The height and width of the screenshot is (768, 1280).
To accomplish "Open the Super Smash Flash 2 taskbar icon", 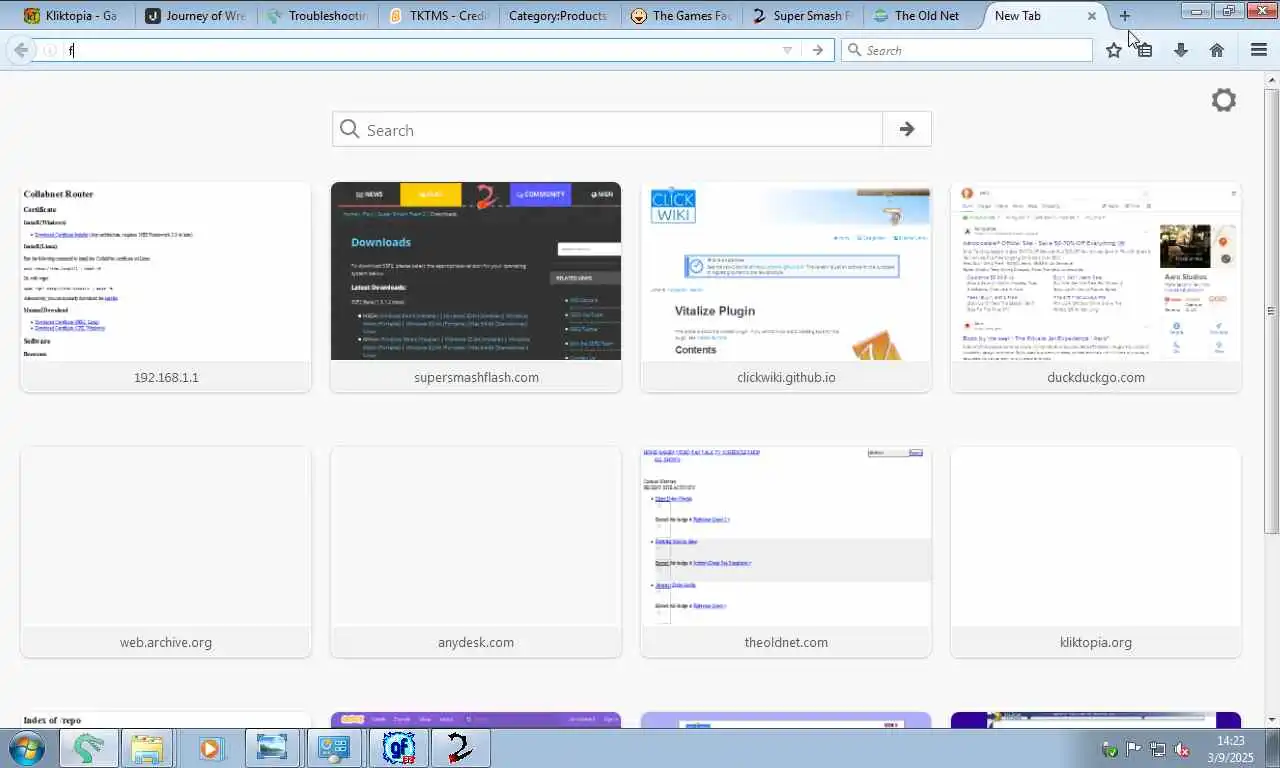I will click(459, 748).
